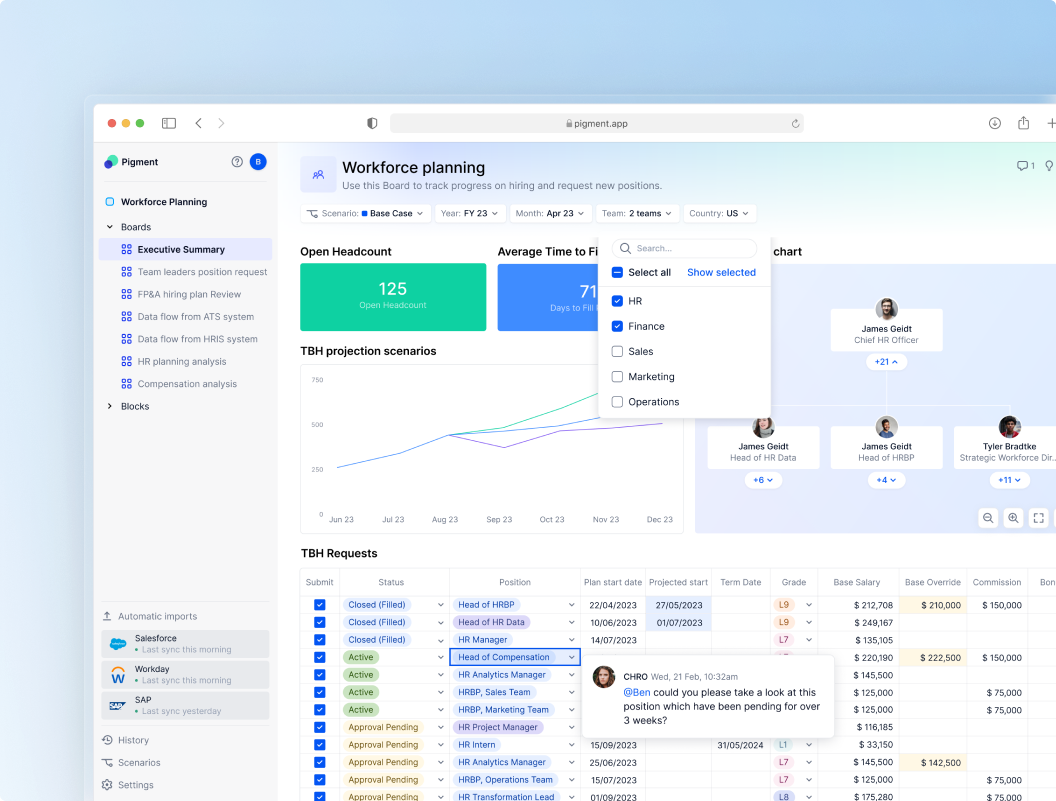Open the Country US dropdown
The width and height of the screenshot is (1056, 801).
tap(719, 214)
